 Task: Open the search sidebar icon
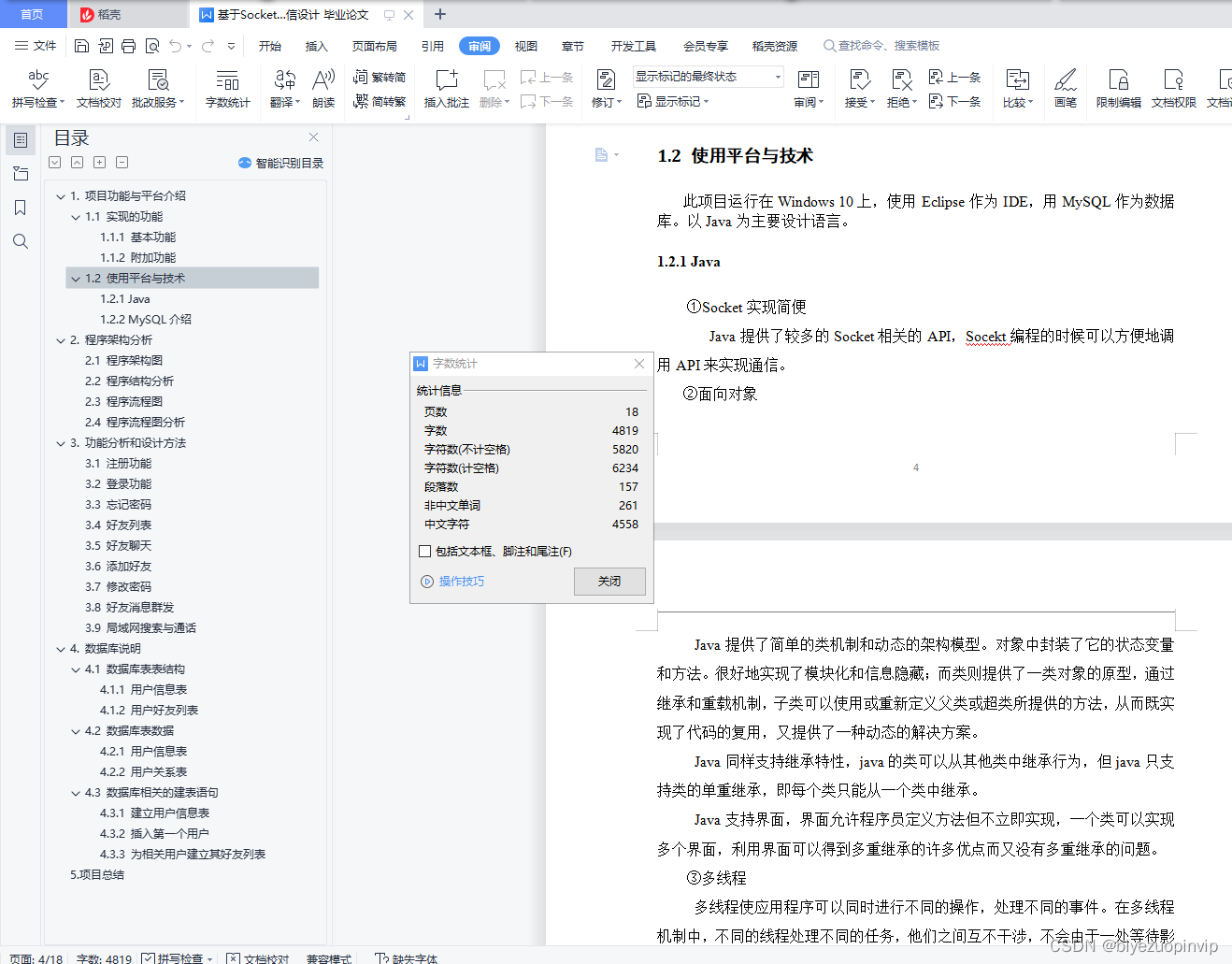[20, 241]
